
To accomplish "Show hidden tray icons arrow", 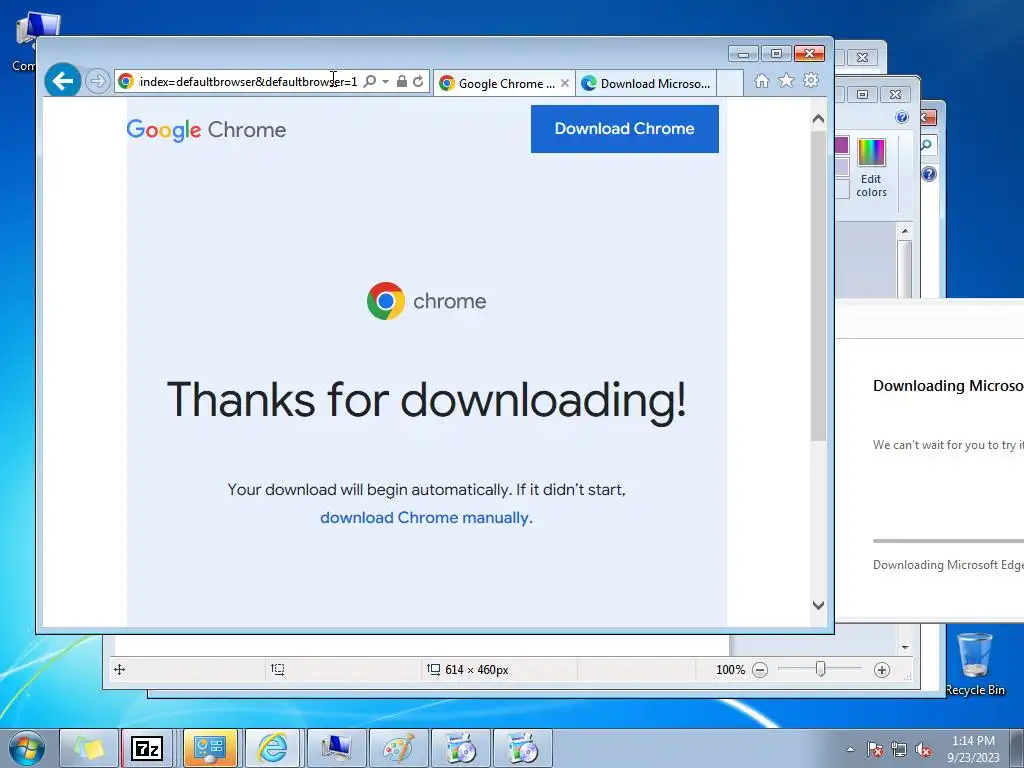I will (x=850, y=749).
